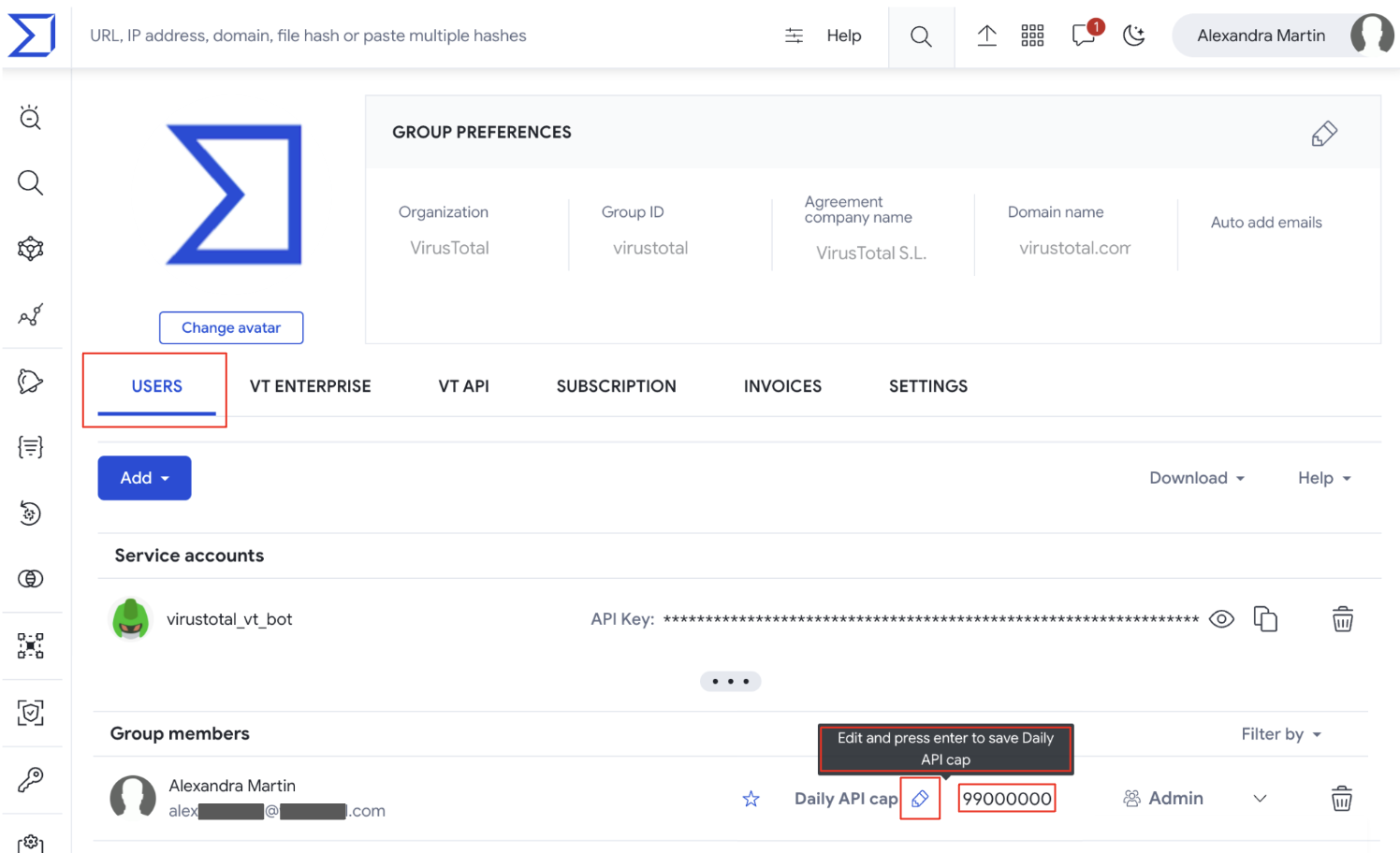
Task: Reveal the API key with eye icon
Action: coord(1221,619)
